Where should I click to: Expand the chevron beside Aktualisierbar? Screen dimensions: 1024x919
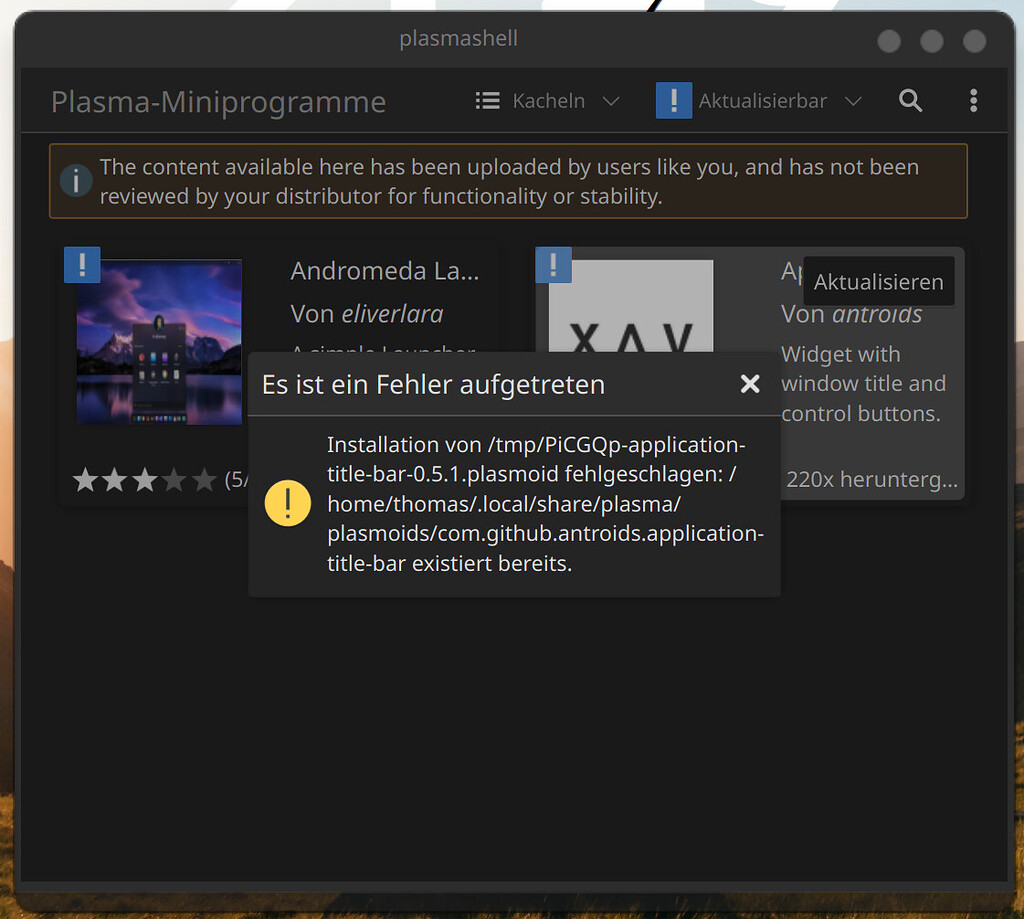854,100
